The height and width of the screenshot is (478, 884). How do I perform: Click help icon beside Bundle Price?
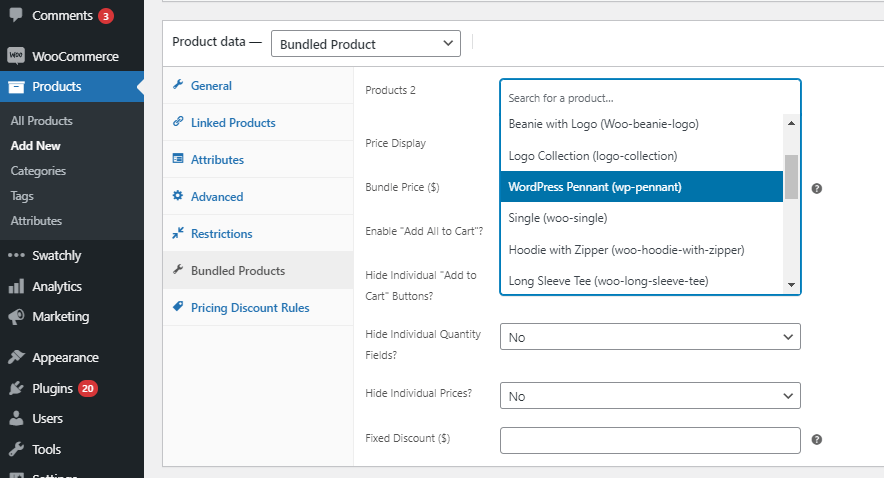816,188
